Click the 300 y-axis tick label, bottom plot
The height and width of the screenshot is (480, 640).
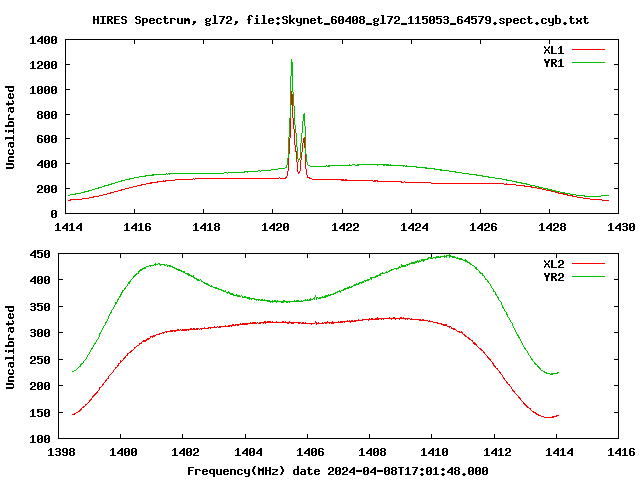click(40, 333)
